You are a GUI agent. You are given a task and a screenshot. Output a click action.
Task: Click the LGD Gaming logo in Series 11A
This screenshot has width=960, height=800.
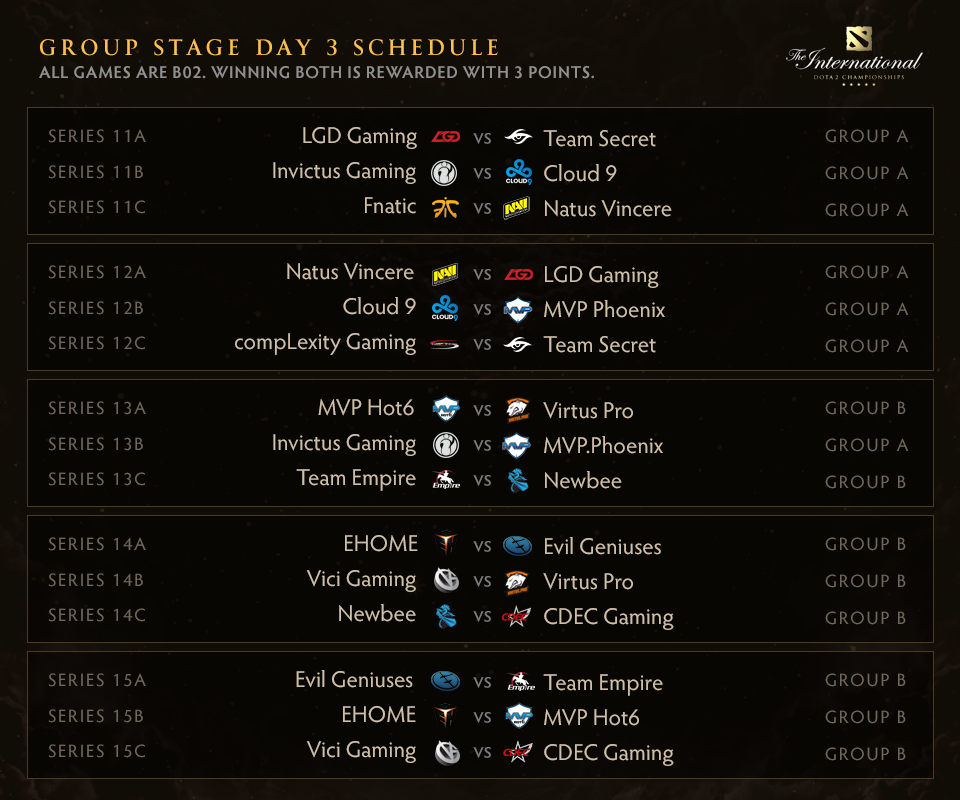click(x=445, y=137)
